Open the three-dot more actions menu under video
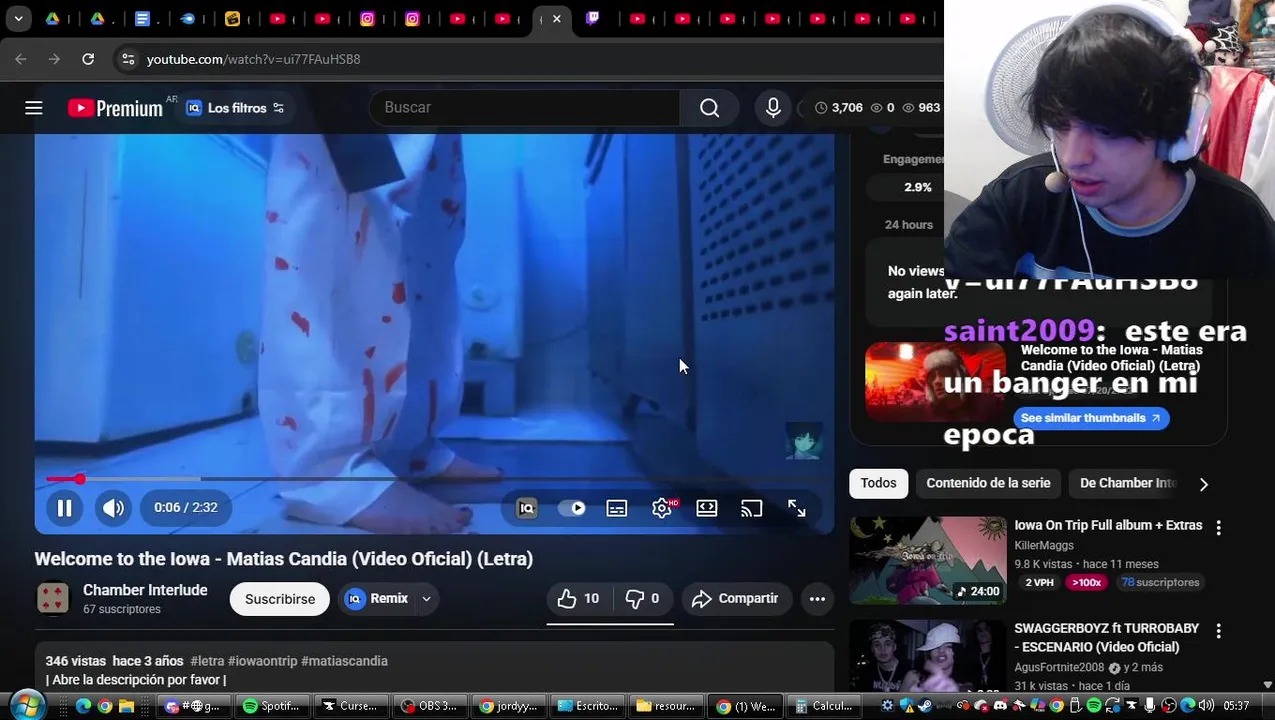Viewport: 1275px width, 720px height. (x=817, y=599)
